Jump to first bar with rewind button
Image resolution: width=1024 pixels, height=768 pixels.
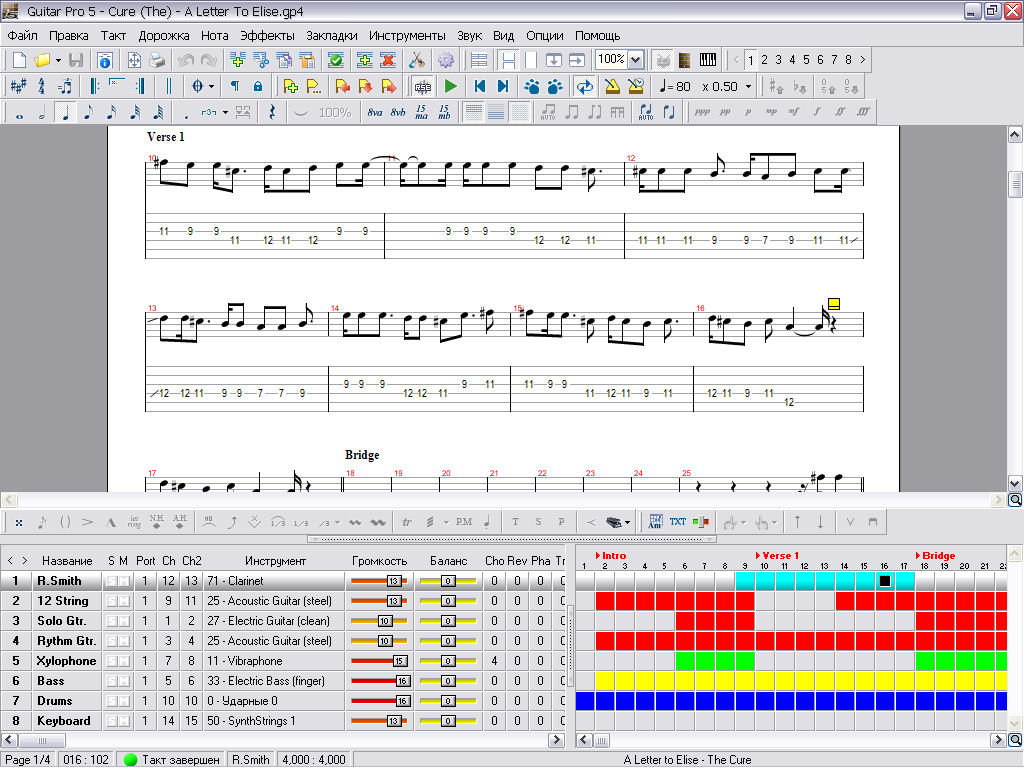coord(480,86)
